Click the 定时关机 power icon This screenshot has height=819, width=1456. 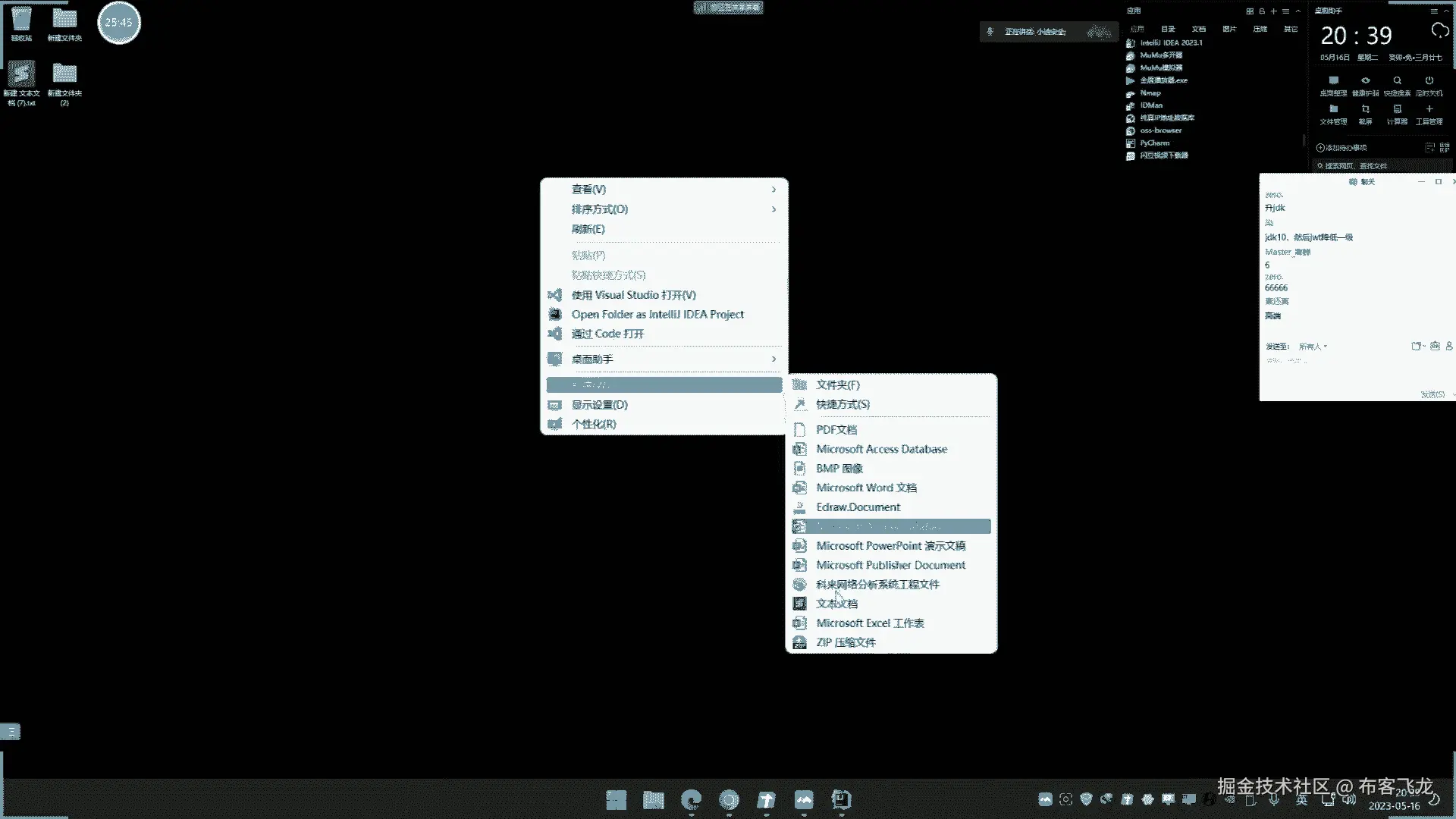pos(1429,81)
